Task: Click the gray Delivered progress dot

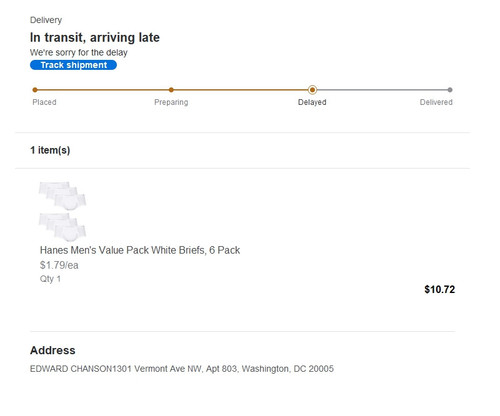Action: [450, 90]
